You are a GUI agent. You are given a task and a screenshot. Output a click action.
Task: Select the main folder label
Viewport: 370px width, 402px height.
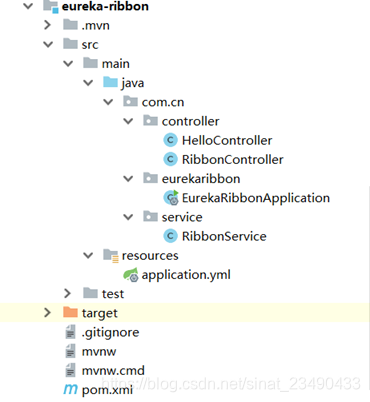[x=116, y=64]
